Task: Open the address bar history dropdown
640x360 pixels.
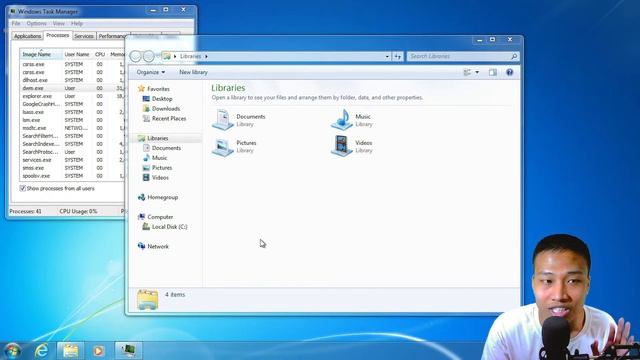Action: [x=387, y=56]
